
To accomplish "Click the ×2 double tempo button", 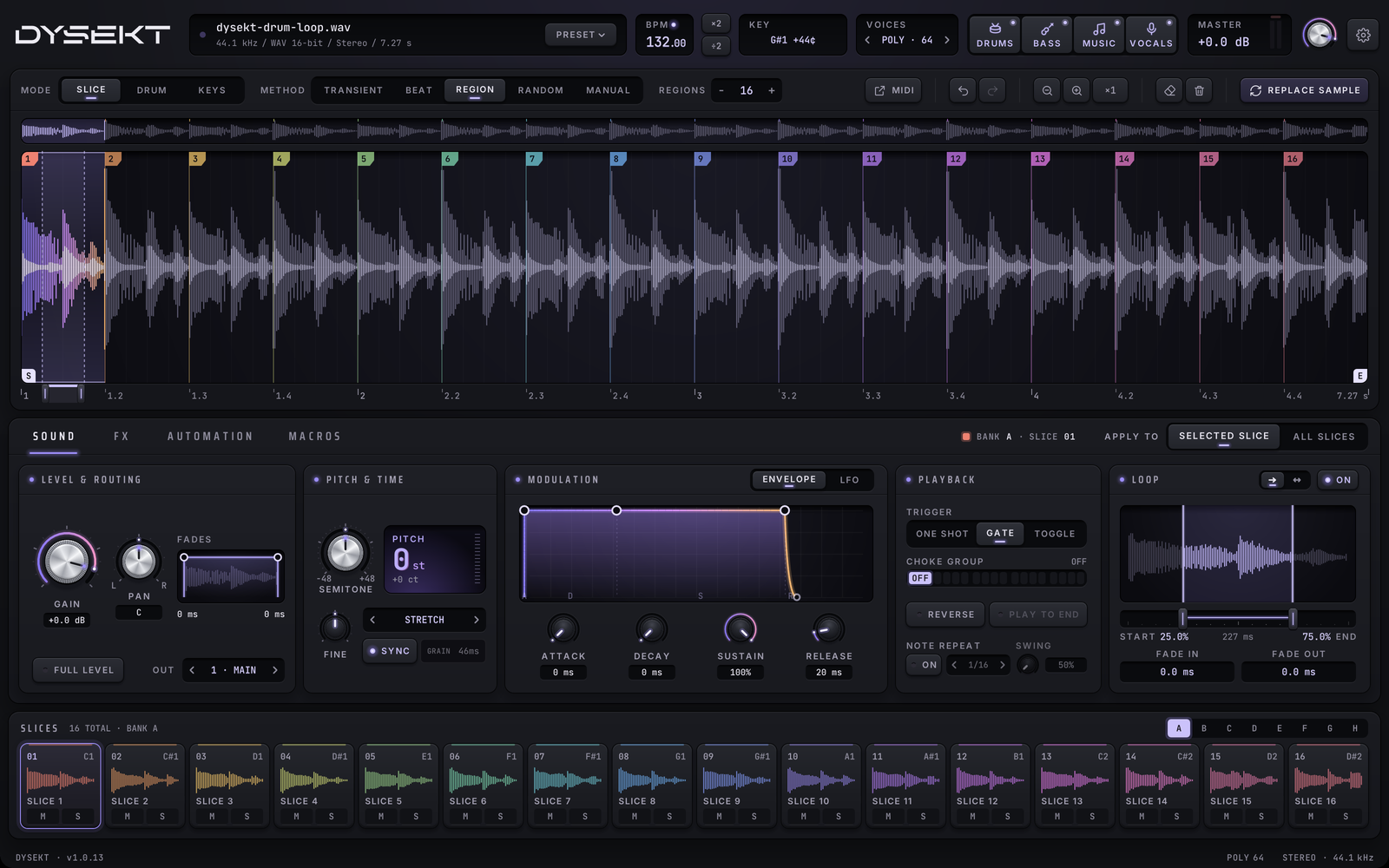I will point(716,24).
